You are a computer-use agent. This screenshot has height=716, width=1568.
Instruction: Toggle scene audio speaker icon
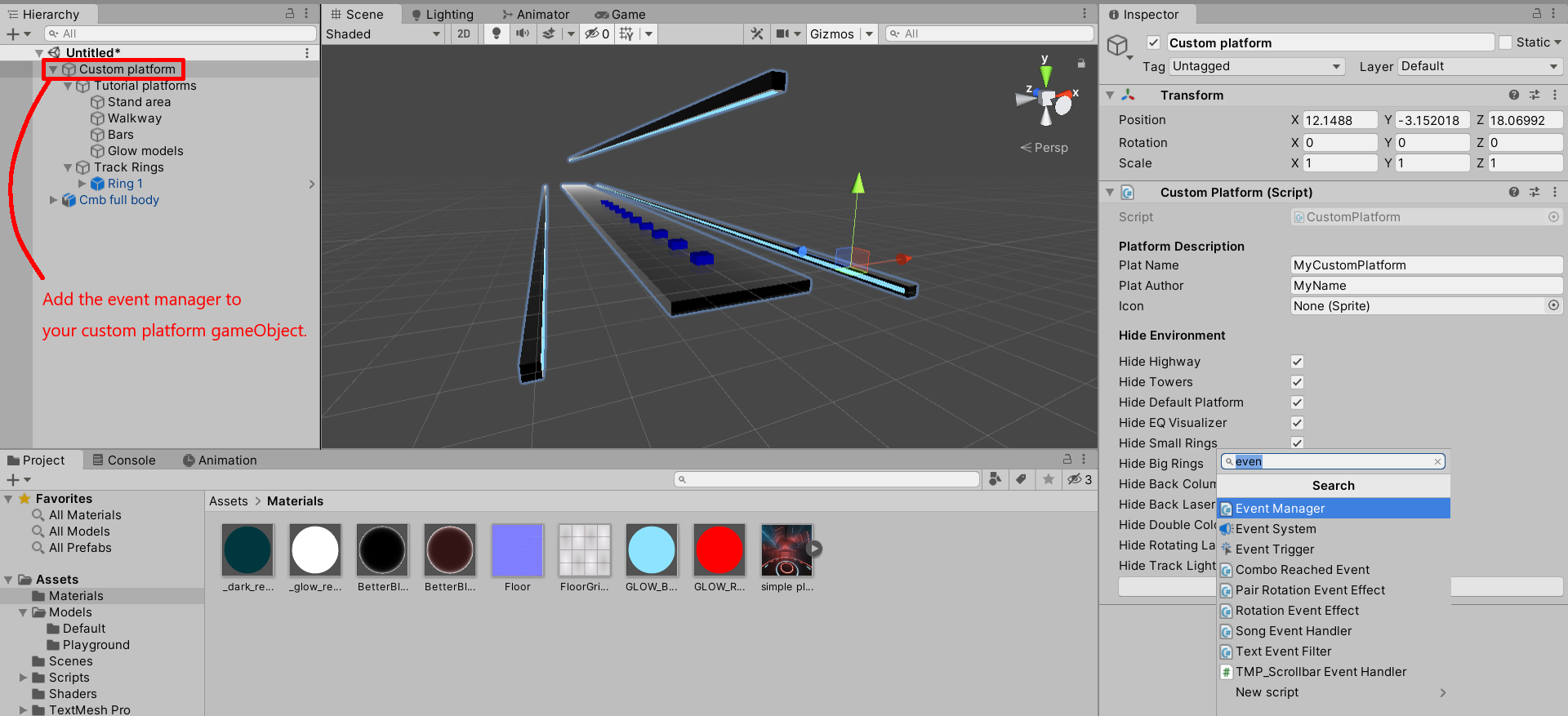click(523, 33)
